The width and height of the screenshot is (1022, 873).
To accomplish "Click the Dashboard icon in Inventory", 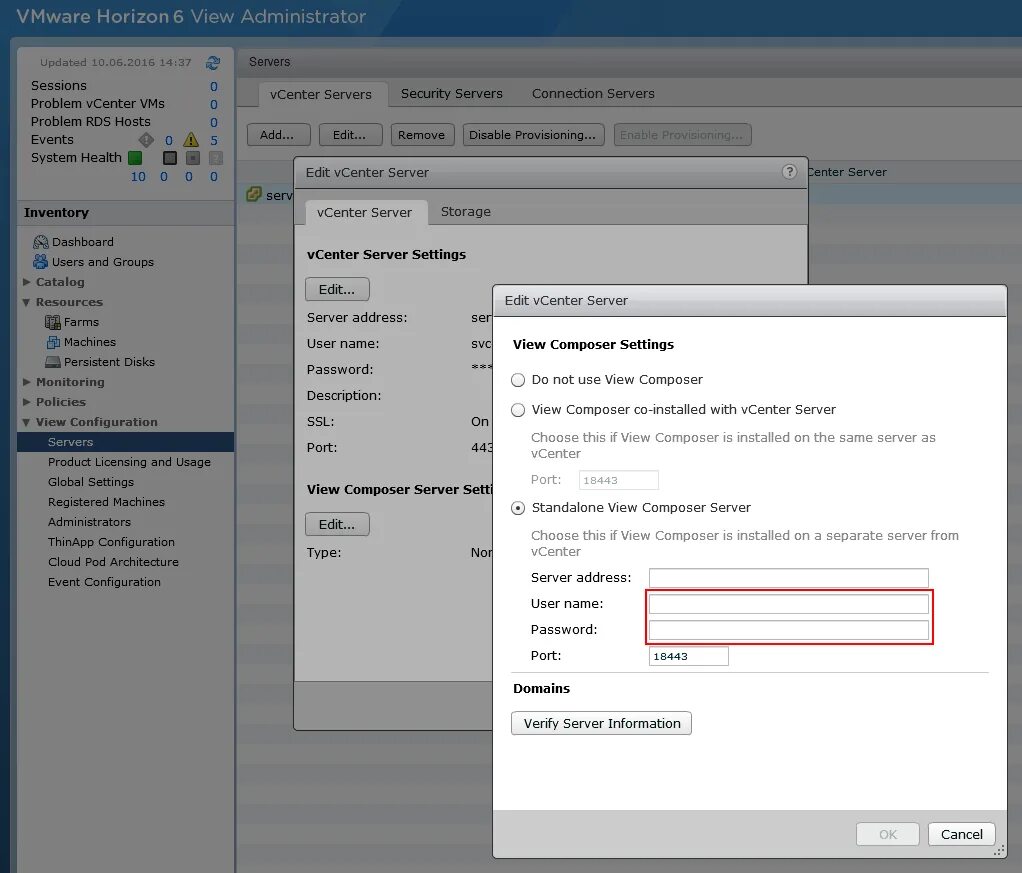I will (x=40, y=242).
